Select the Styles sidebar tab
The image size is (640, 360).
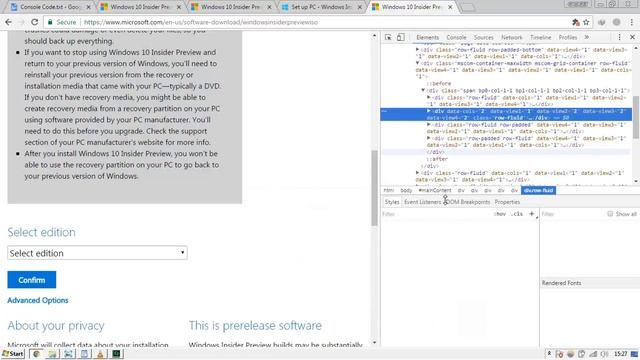click(392, 202)
